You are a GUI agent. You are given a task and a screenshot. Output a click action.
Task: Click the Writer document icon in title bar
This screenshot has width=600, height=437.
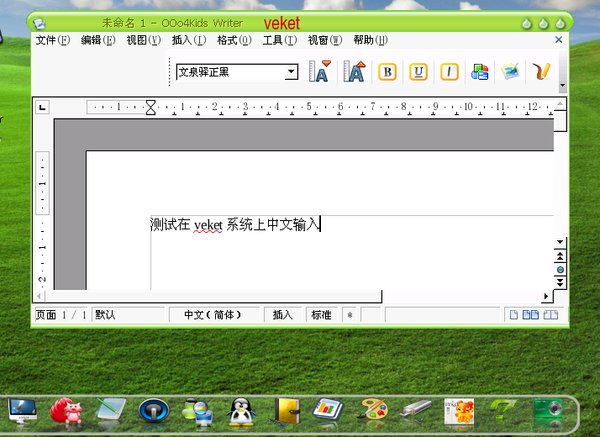point(39,24)
